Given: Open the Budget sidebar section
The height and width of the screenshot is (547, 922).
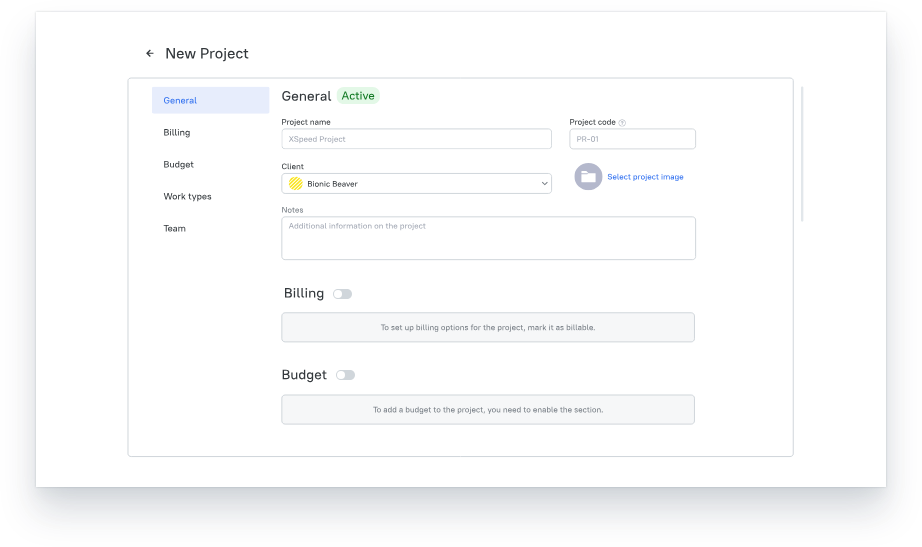Looking at the screenshot, I should 178,165.
